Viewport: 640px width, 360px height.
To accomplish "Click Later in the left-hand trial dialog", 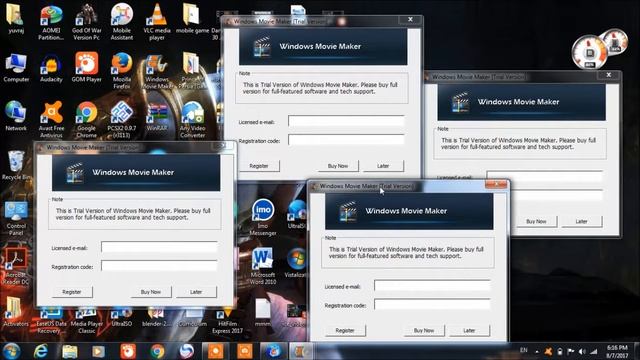I will click(196, 292).
